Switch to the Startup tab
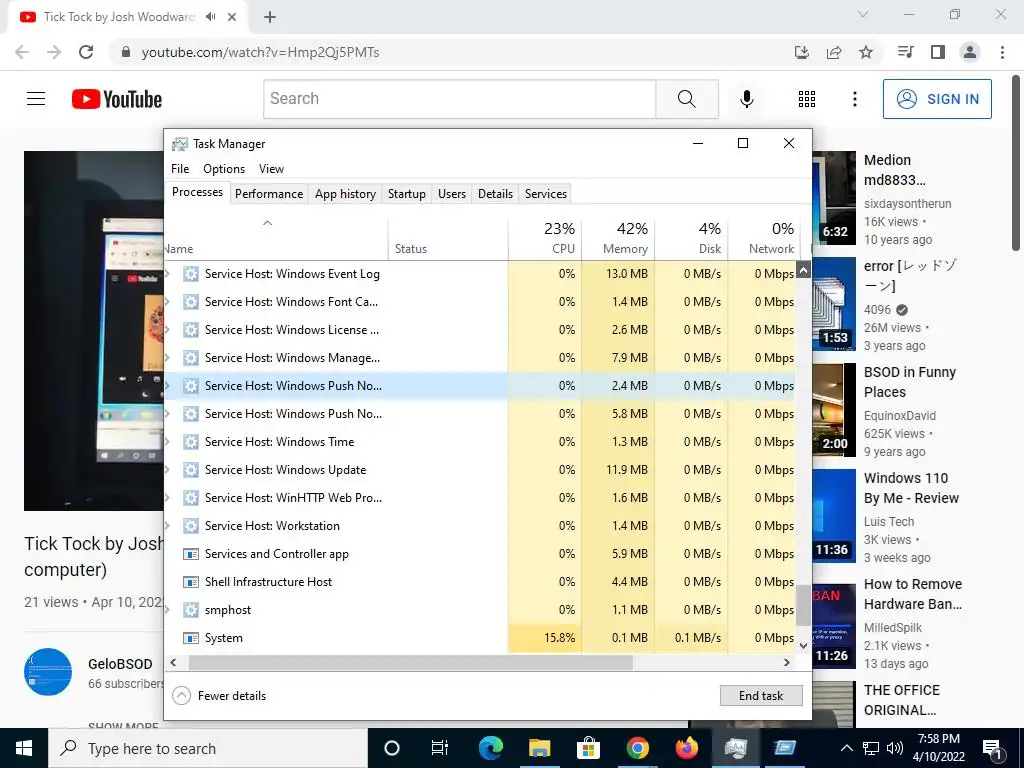The image size is (1024, 768). click(x=407, y=194)
